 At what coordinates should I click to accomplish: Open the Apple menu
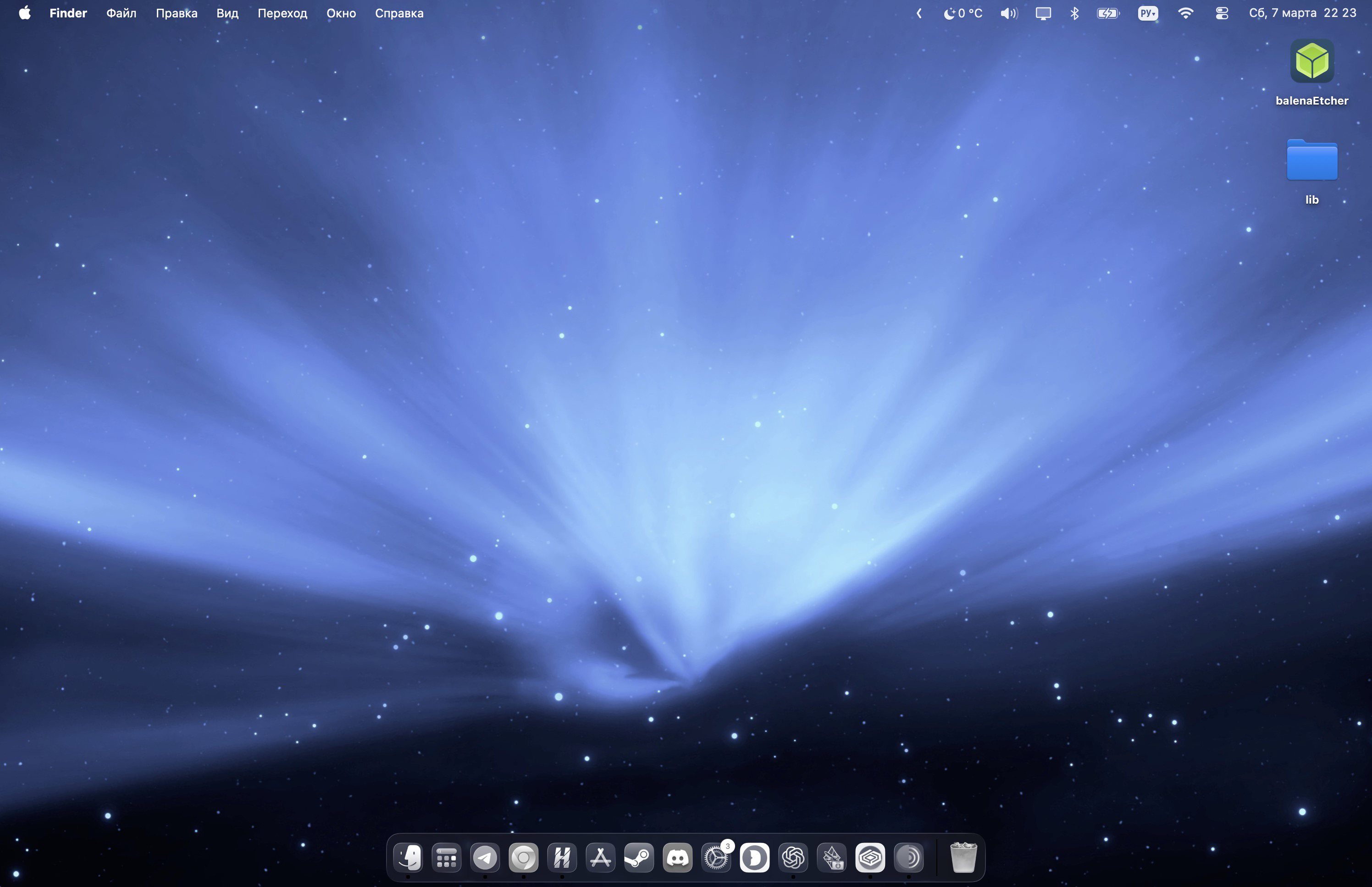coord(24,13)
